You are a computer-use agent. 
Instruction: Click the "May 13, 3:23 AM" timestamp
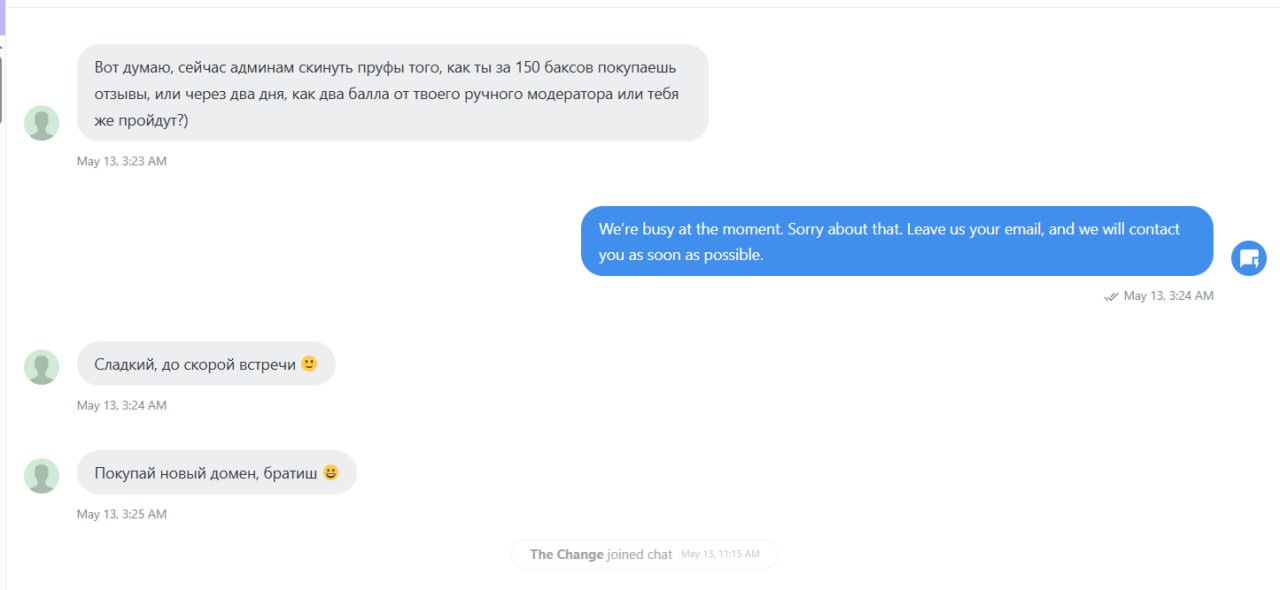pos(122,161)
